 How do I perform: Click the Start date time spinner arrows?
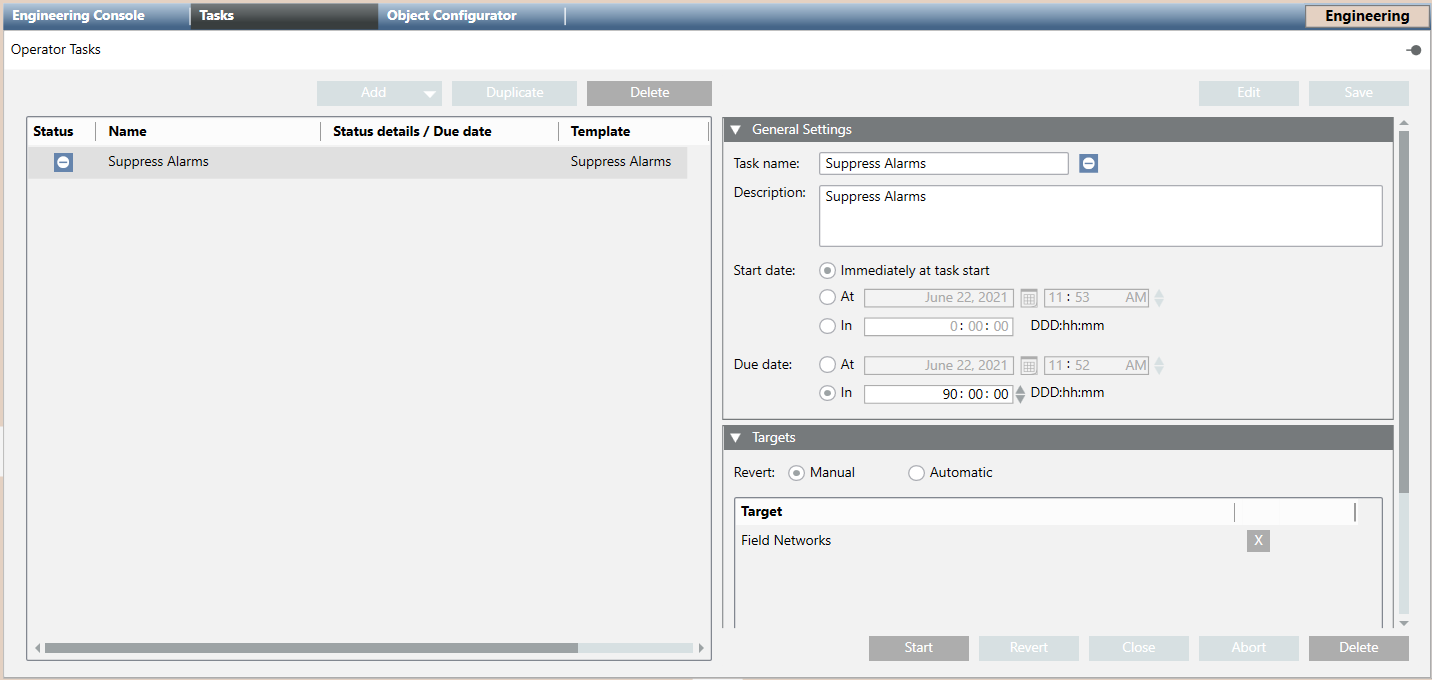coord(1159,298)
